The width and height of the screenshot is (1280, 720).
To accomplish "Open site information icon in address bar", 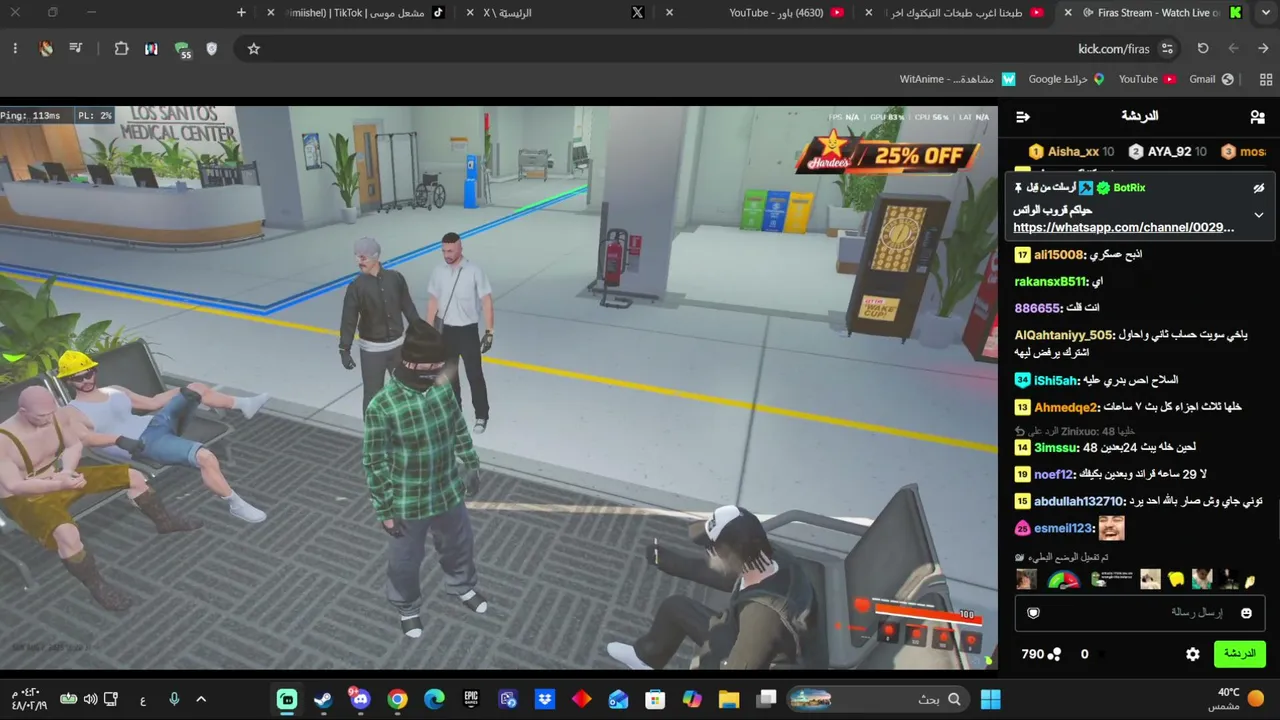I will pyautogui.click(x=1167, y=48).
